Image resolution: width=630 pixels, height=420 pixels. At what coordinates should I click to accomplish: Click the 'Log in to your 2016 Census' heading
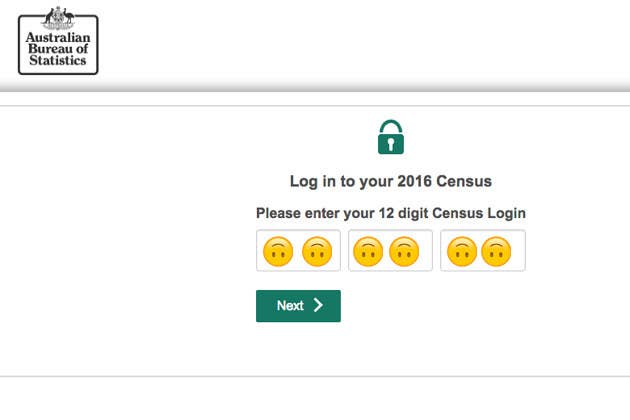point(391,181)
